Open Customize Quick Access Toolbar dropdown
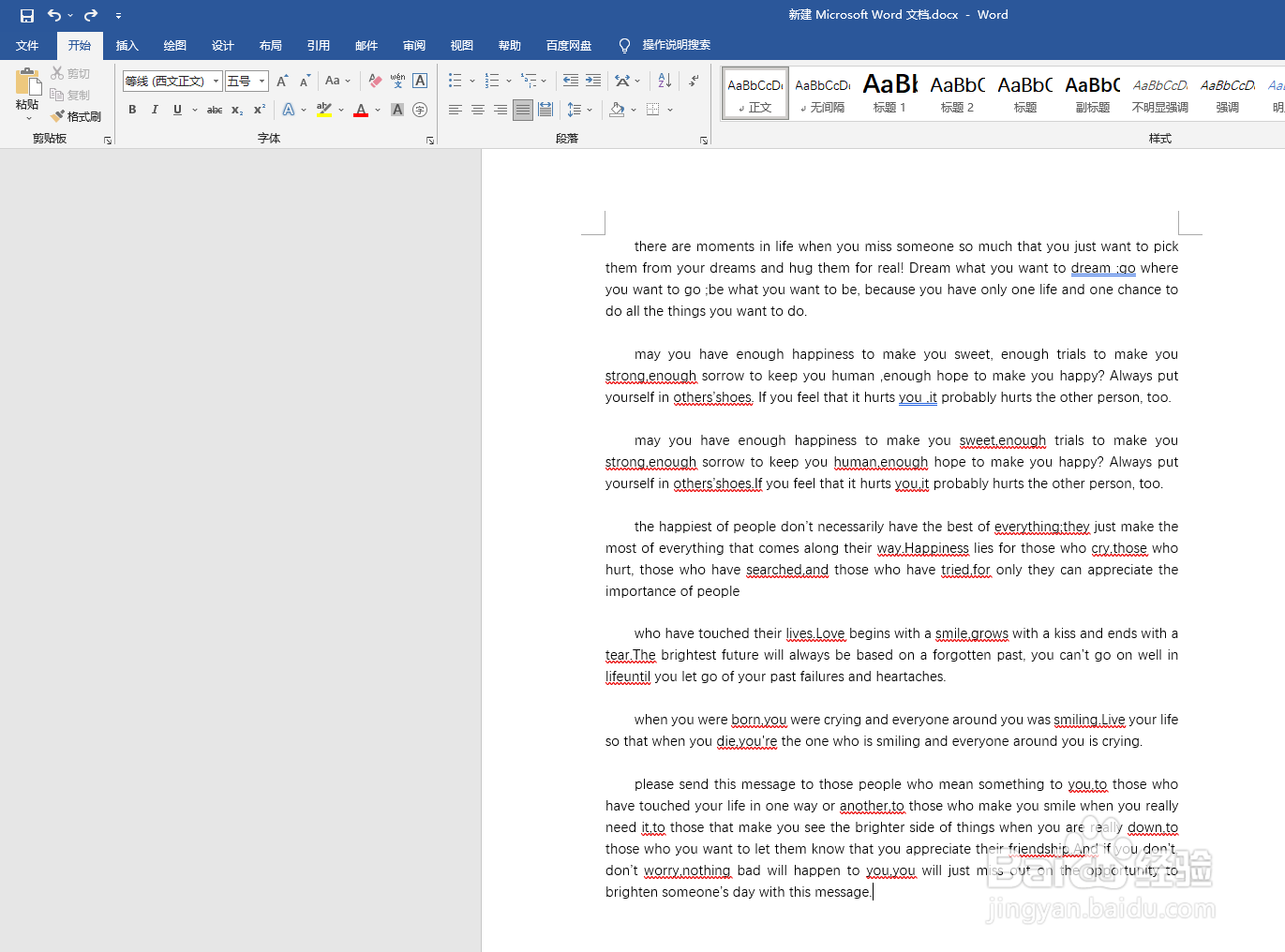Screen dimensions: 1285x952 (x=118, y=15)
